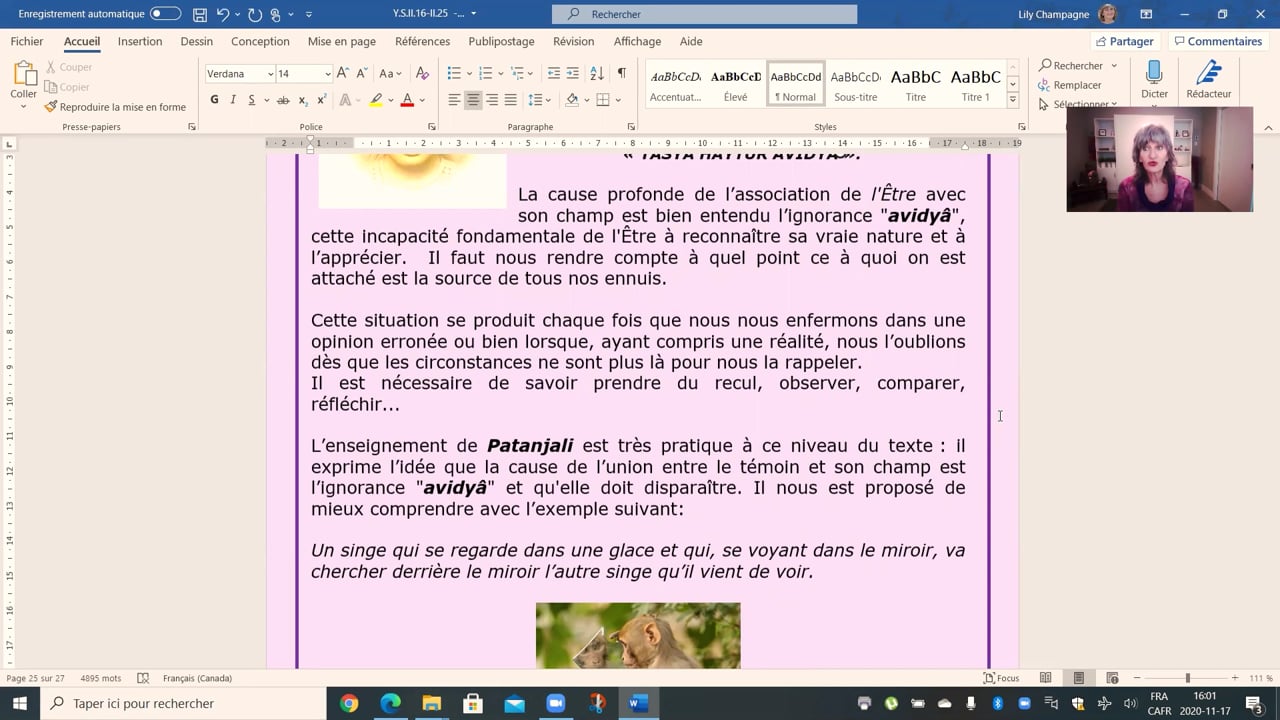
Task: Apply the Titre 1 style
Action: (975, 83)
